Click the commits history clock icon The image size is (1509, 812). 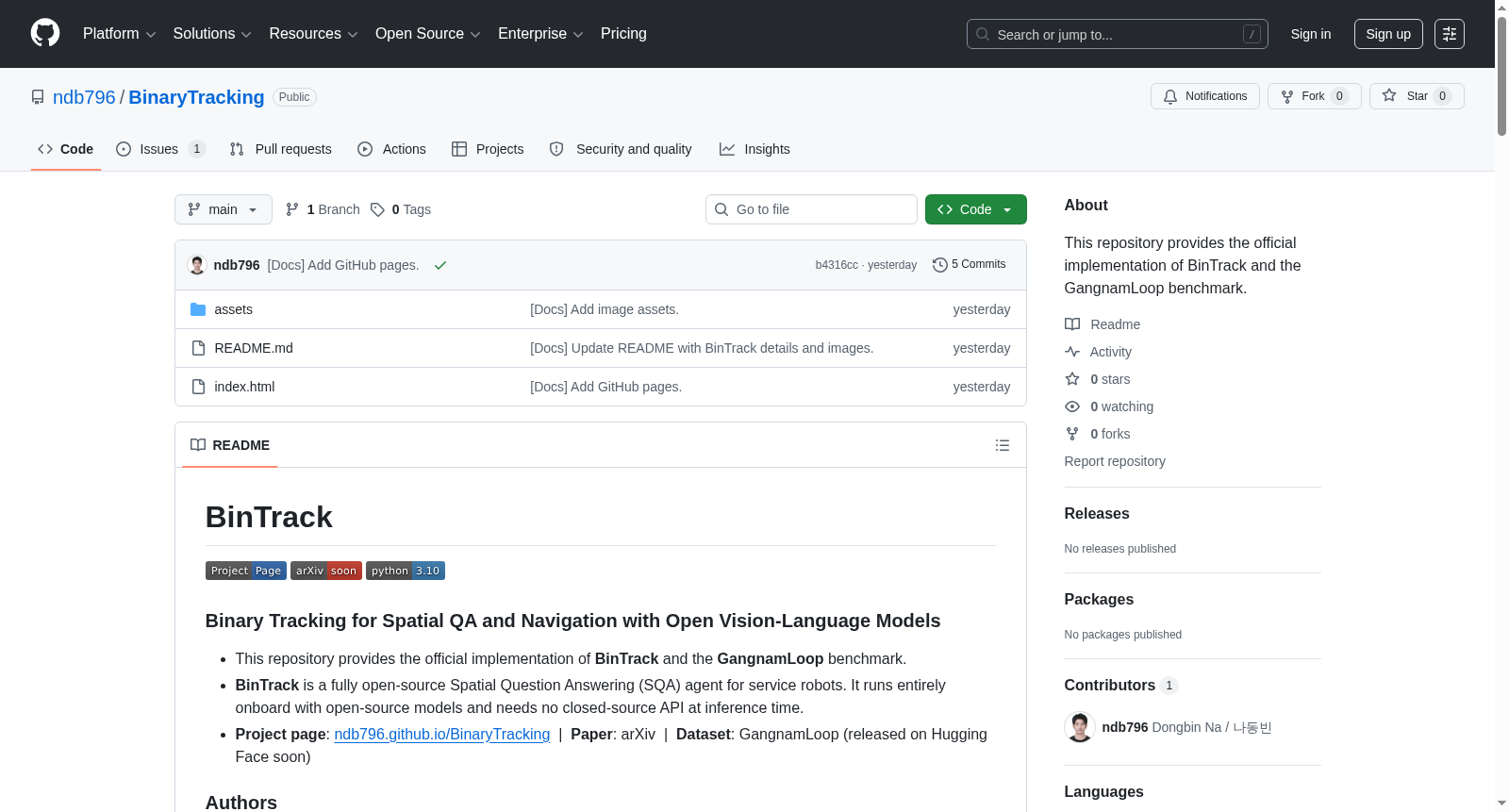(x=939, y=265)
